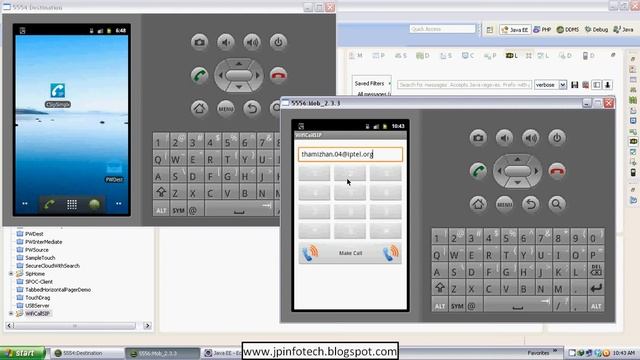The height and width of the screenshot is (360, 640).
Task: Switch to 5556:Mob_2.3.3 taskbar window
Action: pyautogui.click(x=162, y=353)
